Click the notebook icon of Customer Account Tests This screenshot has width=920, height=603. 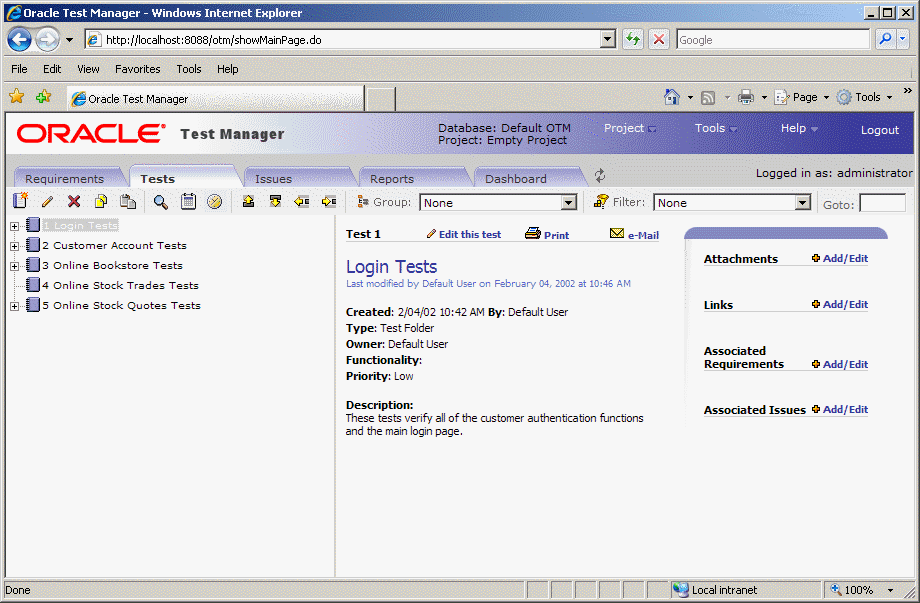point(33,245)
